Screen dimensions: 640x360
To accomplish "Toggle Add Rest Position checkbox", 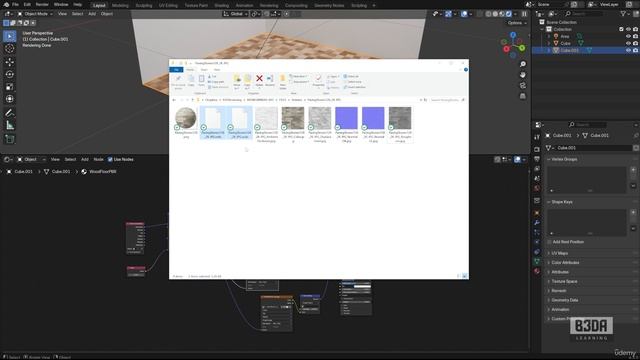I will (x=549, y=242).
